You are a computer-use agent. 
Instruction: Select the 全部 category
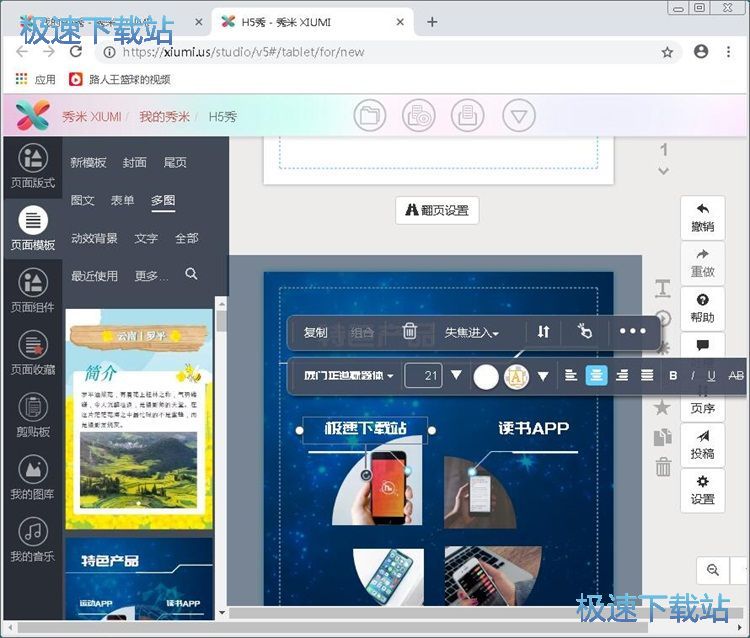click(187, 238)
